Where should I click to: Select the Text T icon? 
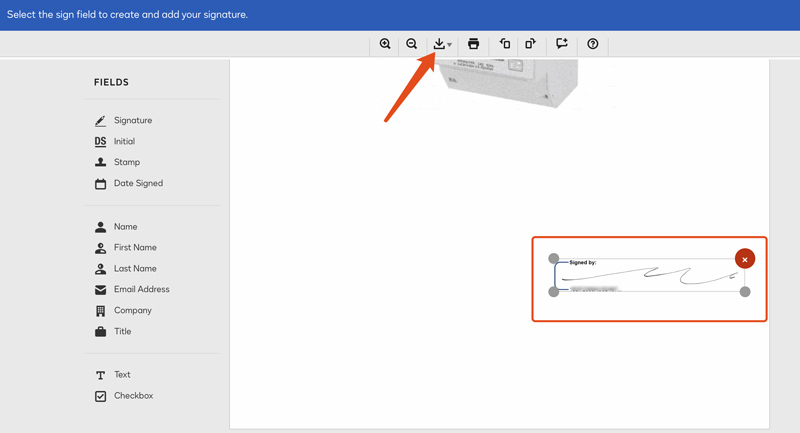pos(101,375)
